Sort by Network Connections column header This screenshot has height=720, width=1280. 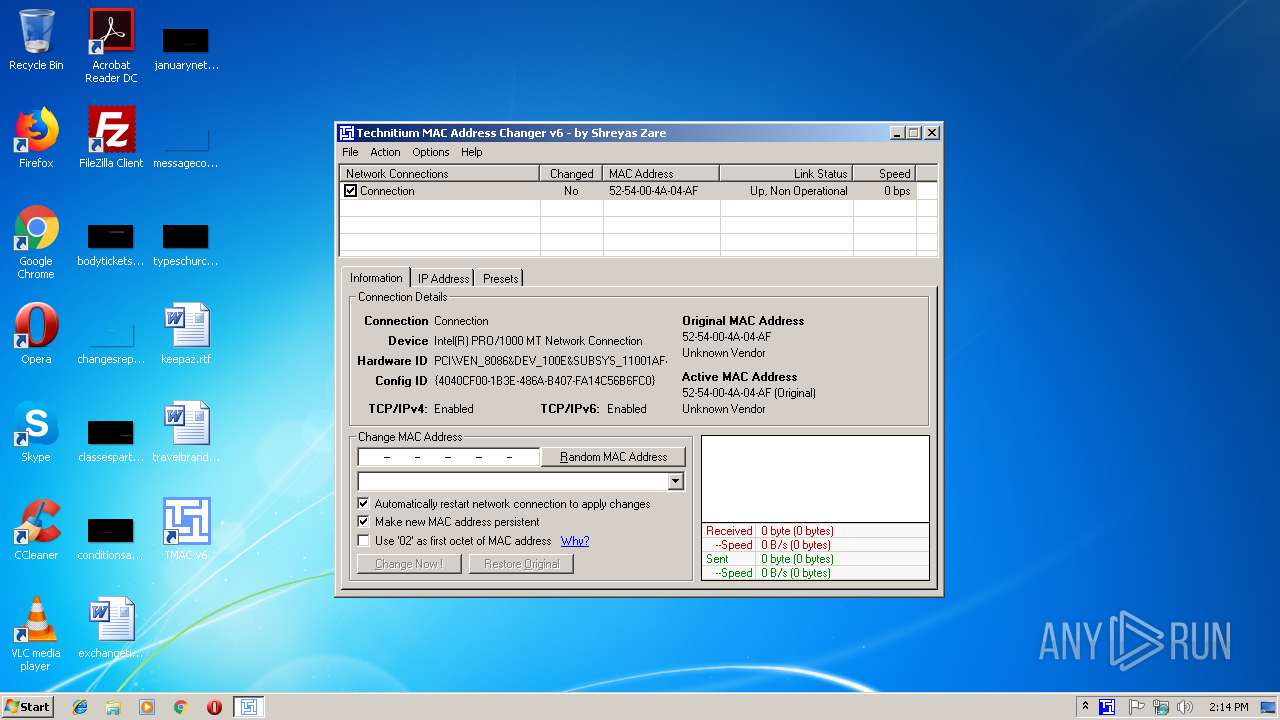(440, 173)
